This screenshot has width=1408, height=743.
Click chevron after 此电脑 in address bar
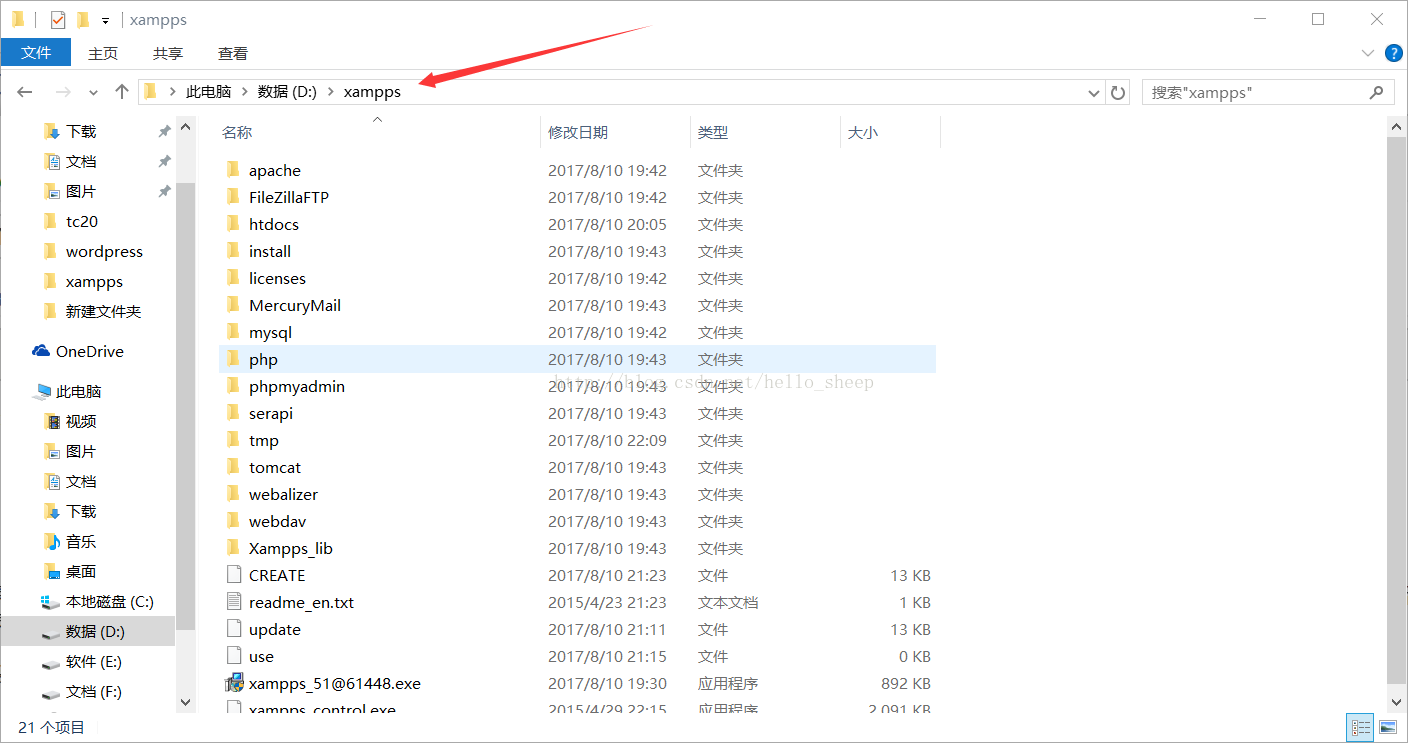click(245, 92)
